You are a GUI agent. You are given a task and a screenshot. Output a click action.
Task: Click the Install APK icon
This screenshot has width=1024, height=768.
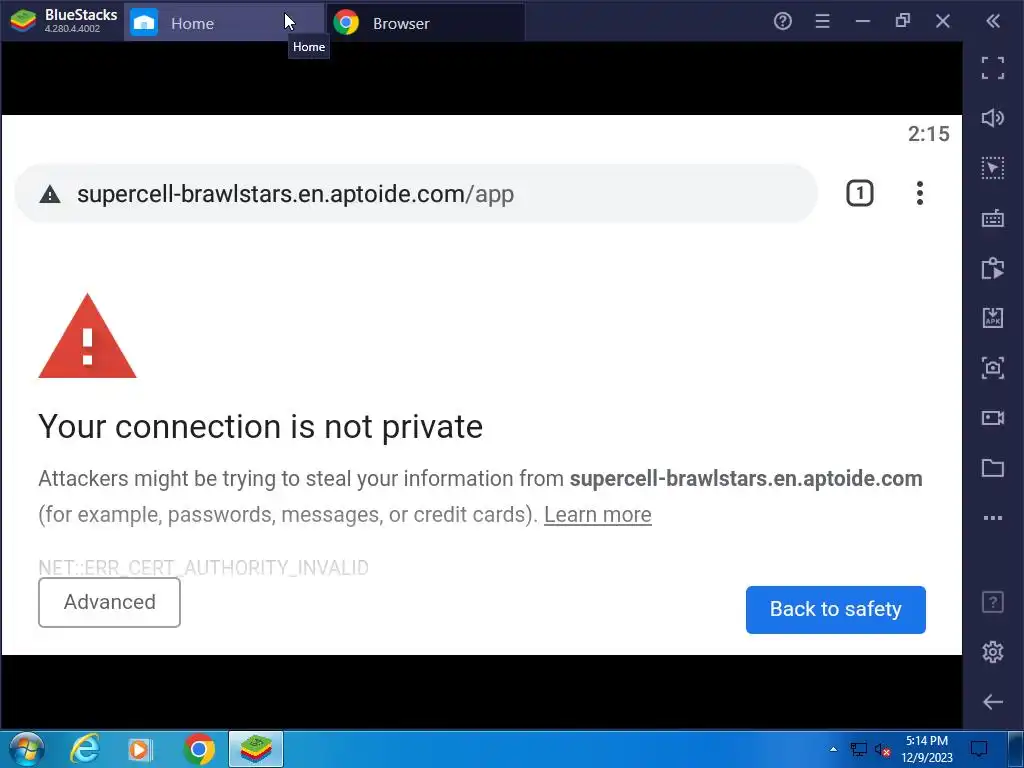(993, 318)
